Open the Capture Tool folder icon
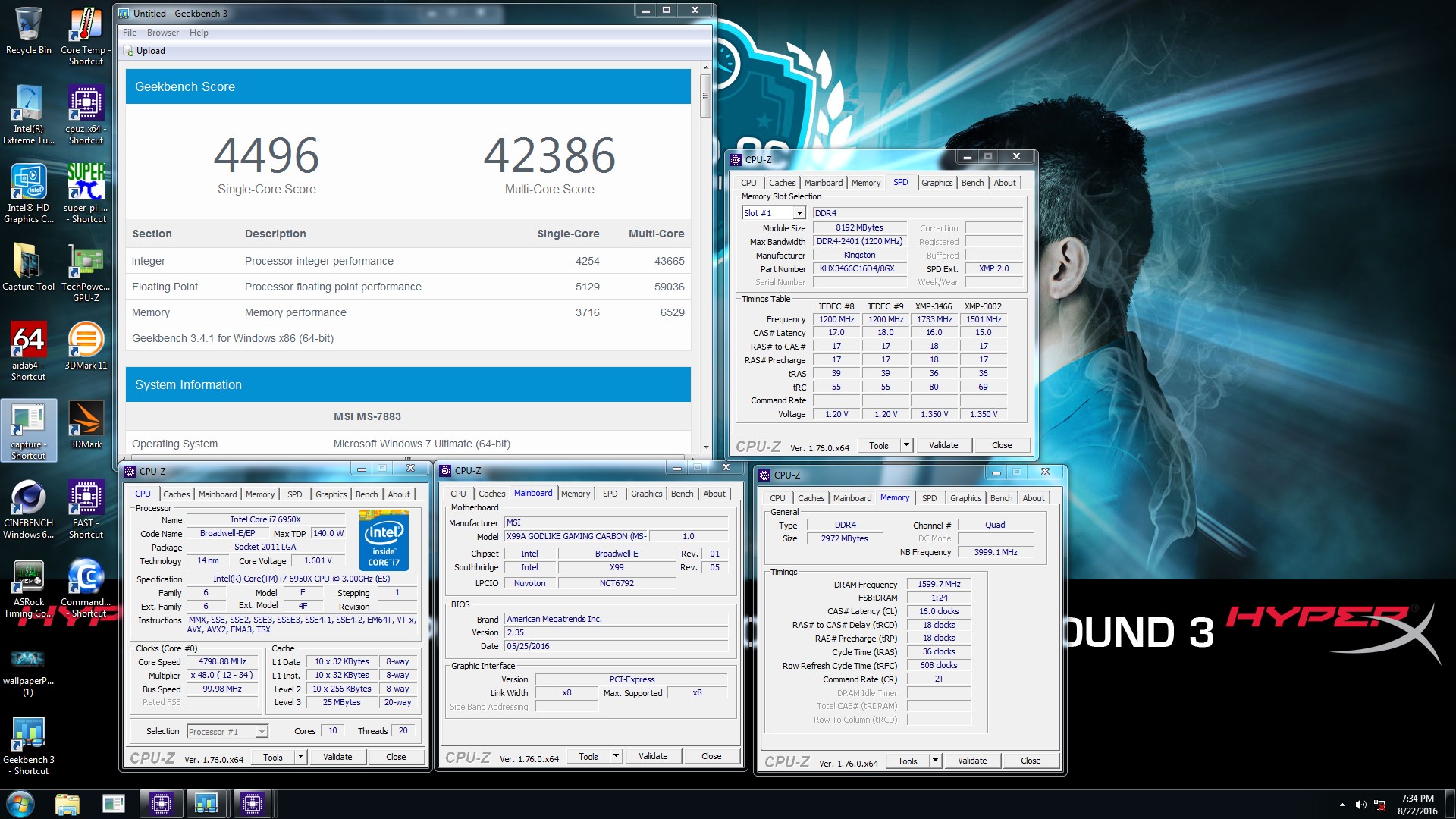The image size is (1456, 819). point(29,268)
